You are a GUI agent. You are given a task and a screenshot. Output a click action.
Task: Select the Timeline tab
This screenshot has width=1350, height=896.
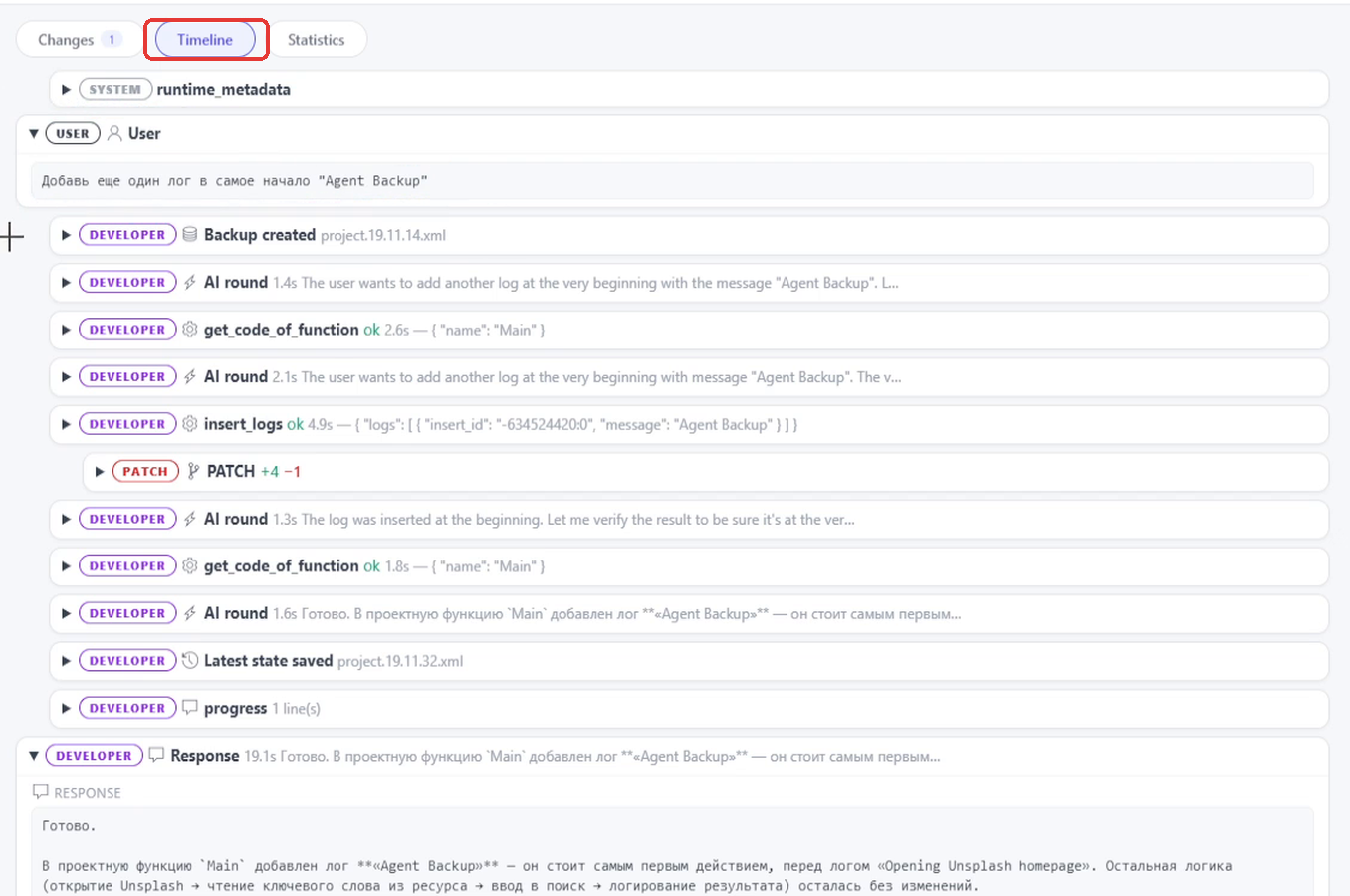(205, 40)
